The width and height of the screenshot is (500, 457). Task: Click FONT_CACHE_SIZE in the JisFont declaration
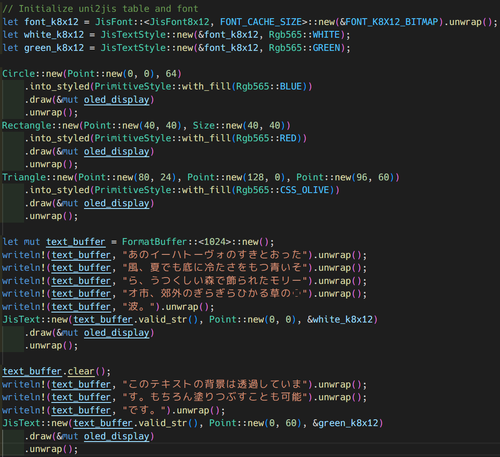pos(261,22)
